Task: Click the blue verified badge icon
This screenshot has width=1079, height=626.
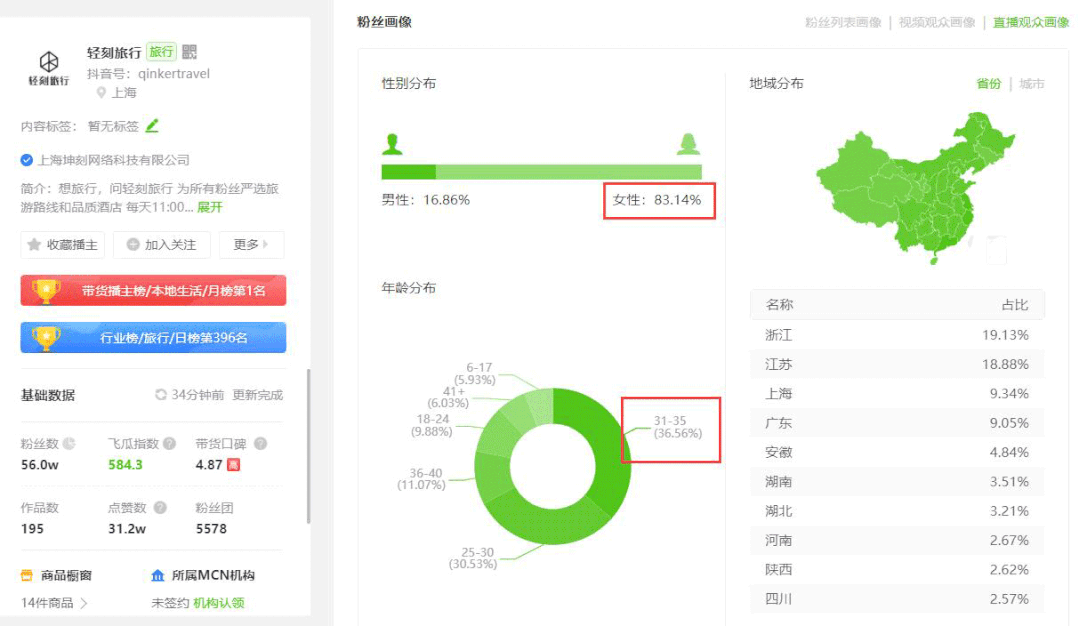Action: point(26,160)
